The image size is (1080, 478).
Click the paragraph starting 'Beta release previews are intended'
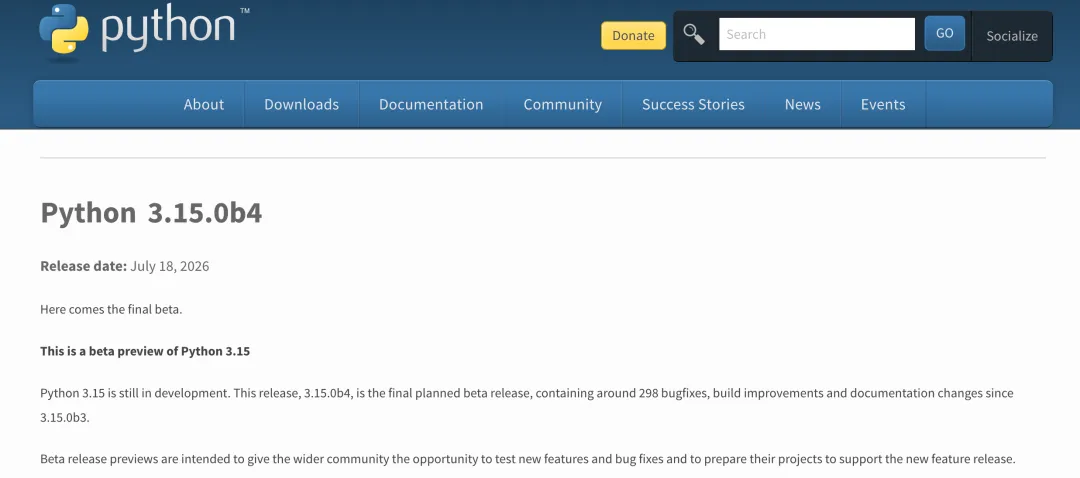point(528,459)
